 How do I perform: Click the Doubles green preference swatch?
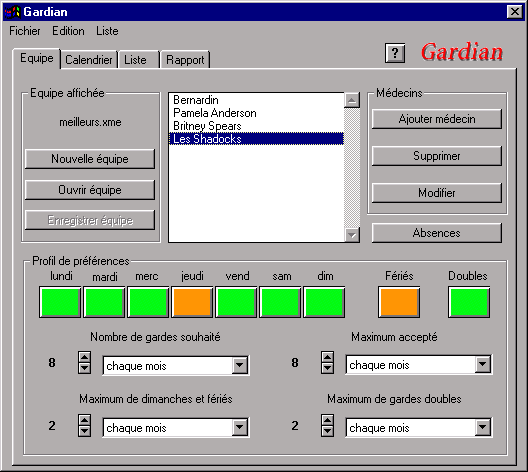click(x=469, y=302)
